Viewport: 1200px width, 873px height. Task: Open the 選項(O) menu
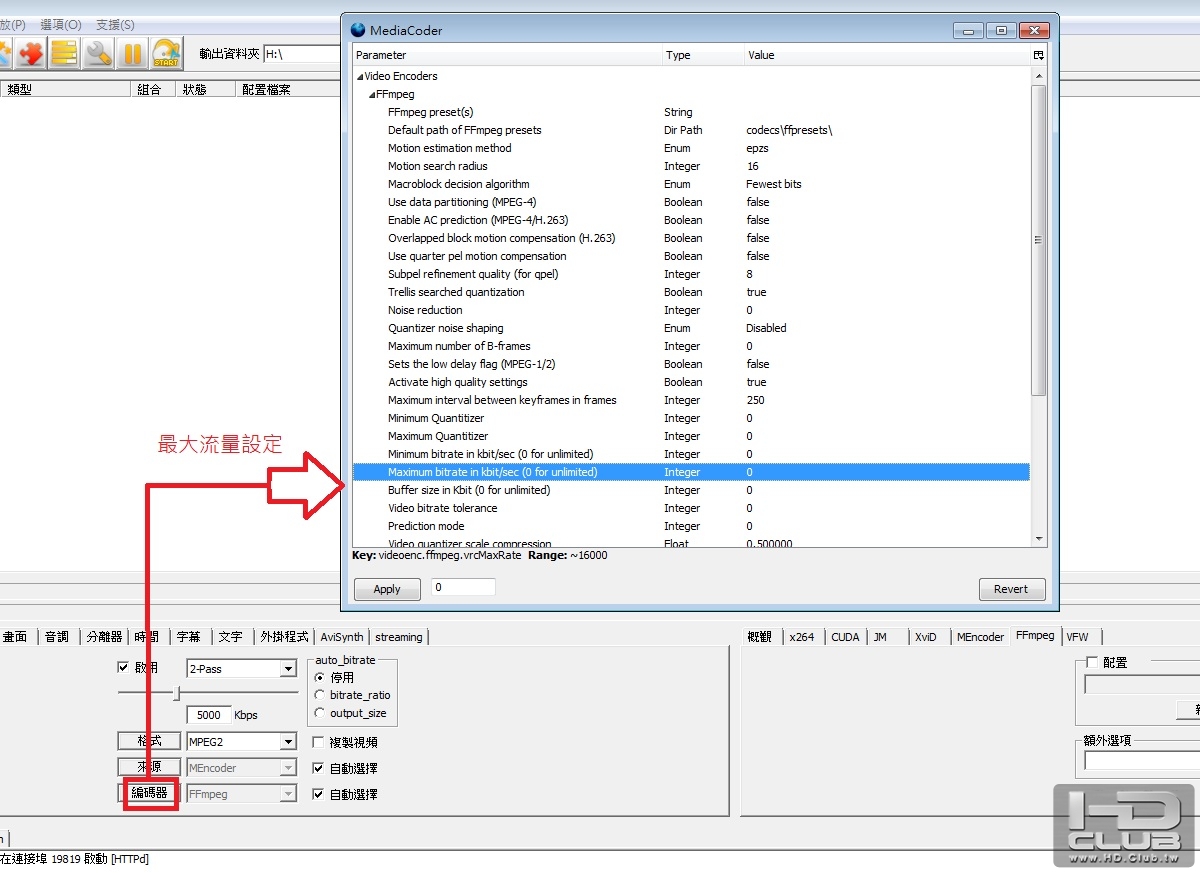click(x=61, y=24)
